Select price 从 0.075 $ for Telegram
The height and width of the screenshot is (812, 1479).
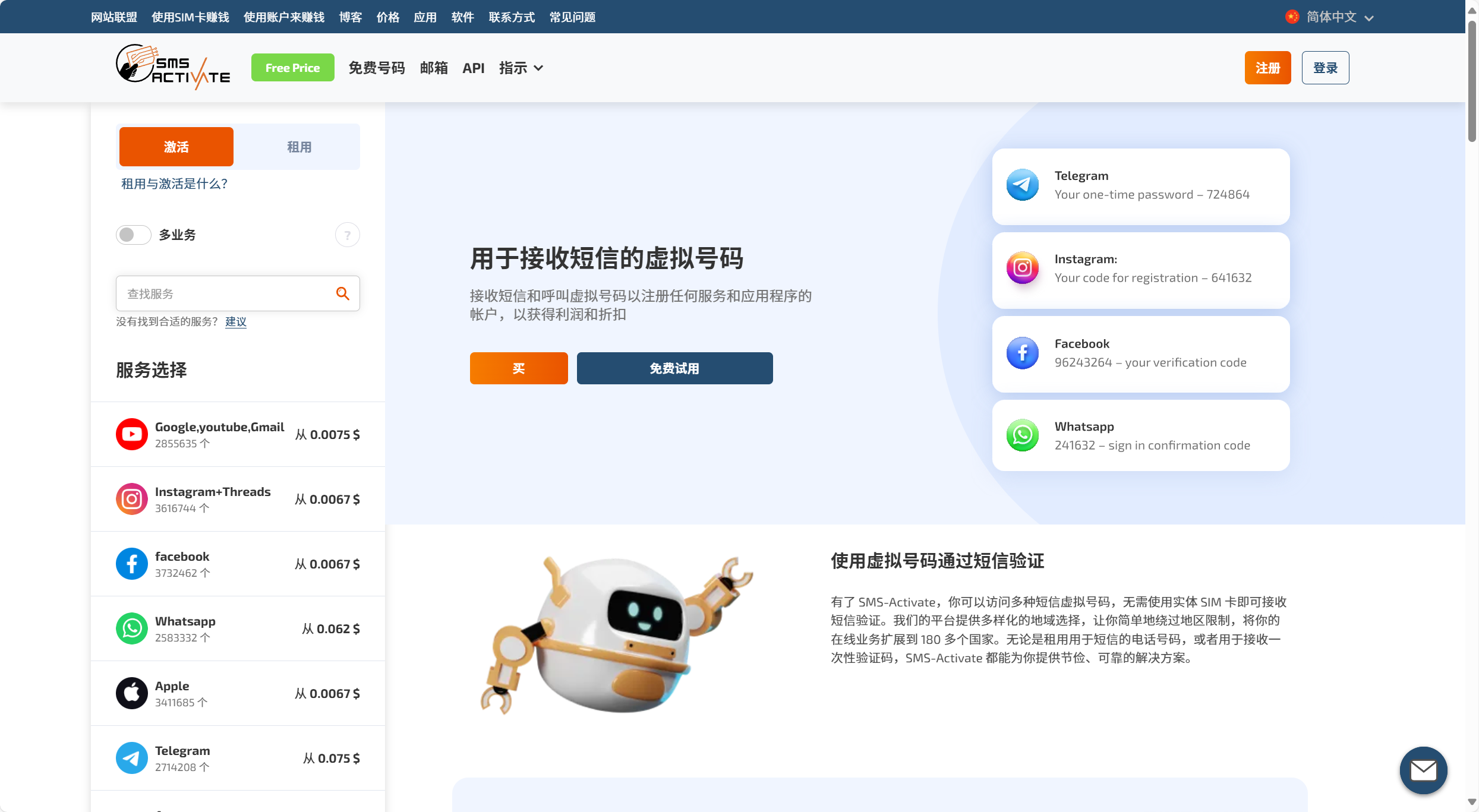(x=331, y=758)
